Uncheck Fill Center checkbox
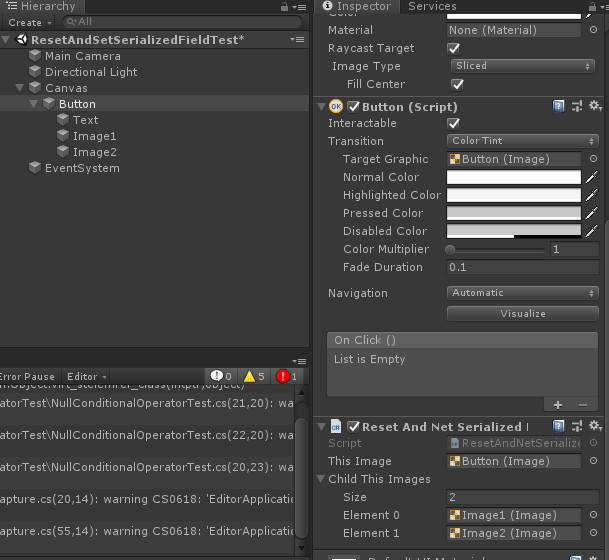 (x=457, y=84)
